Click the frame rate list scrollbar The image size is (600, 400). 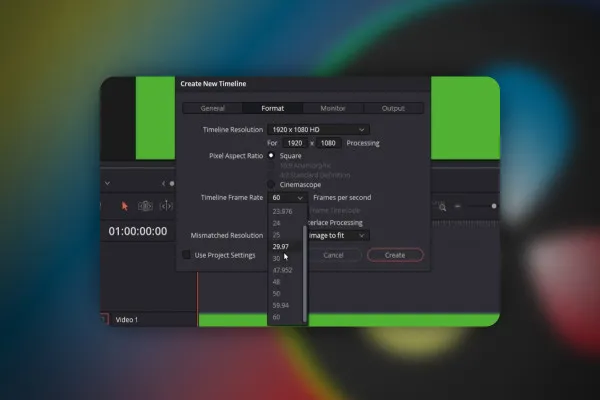pyautogui.click(x=305, y=274)
